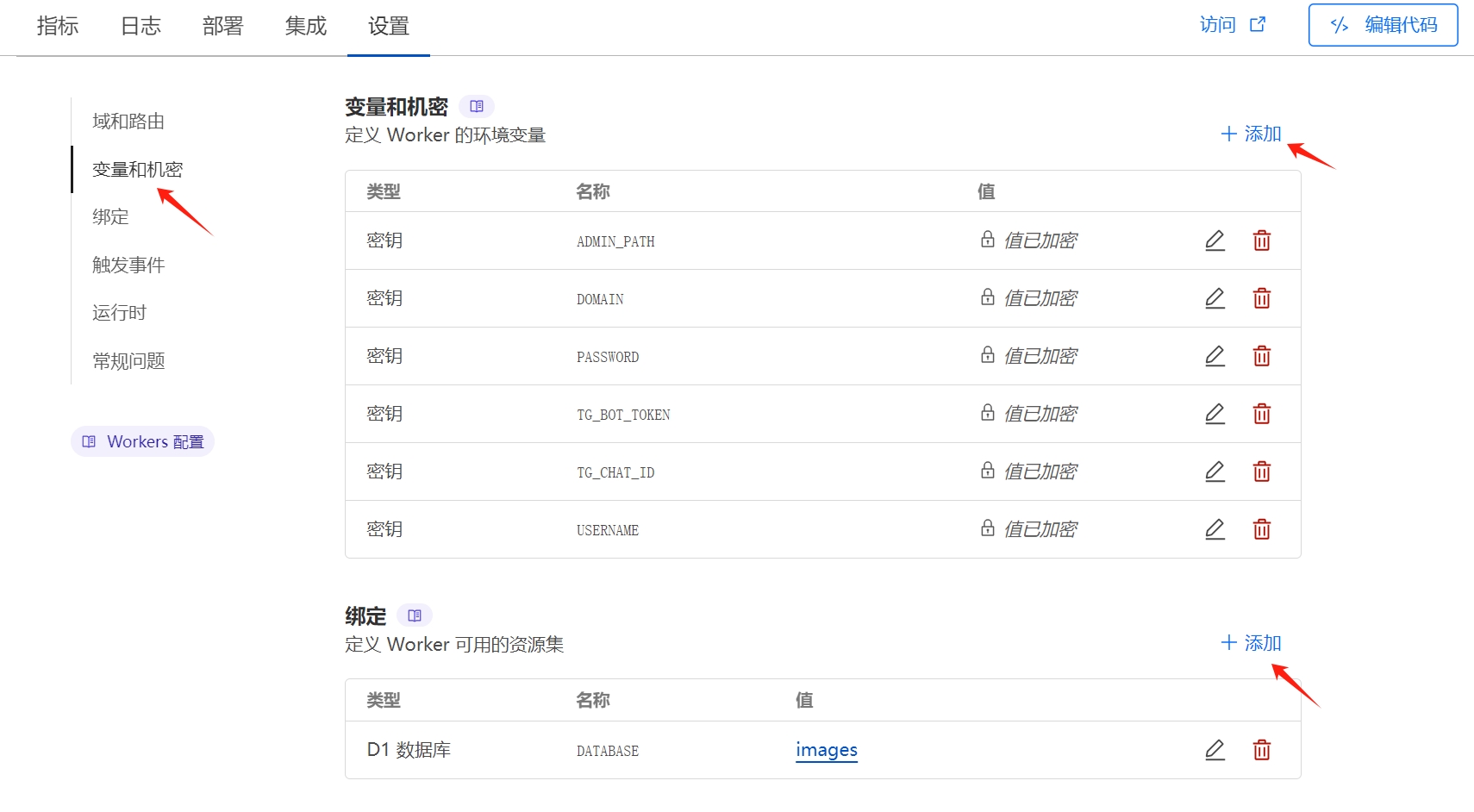Edit the USERNAME secret via pencil icon
Screen dimensions: 1474x812
[x=1215, y=529]
